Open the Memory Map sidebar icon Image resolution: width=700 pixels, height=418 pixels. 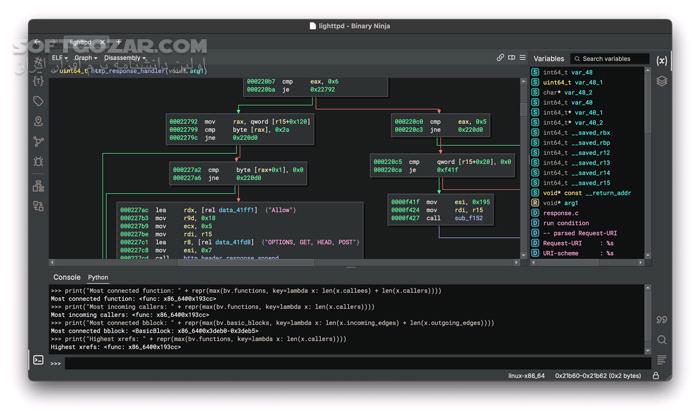(x=38, y=121)
